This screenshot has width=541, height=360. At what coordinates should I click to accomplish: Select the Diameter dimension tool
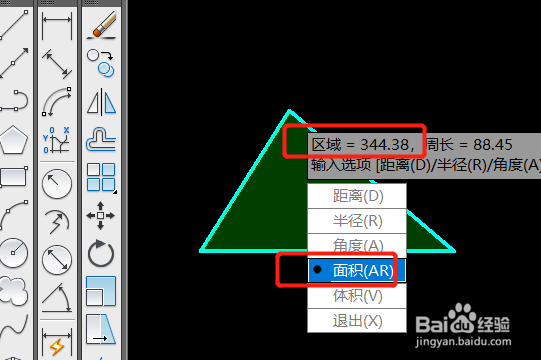coord(57,260)
